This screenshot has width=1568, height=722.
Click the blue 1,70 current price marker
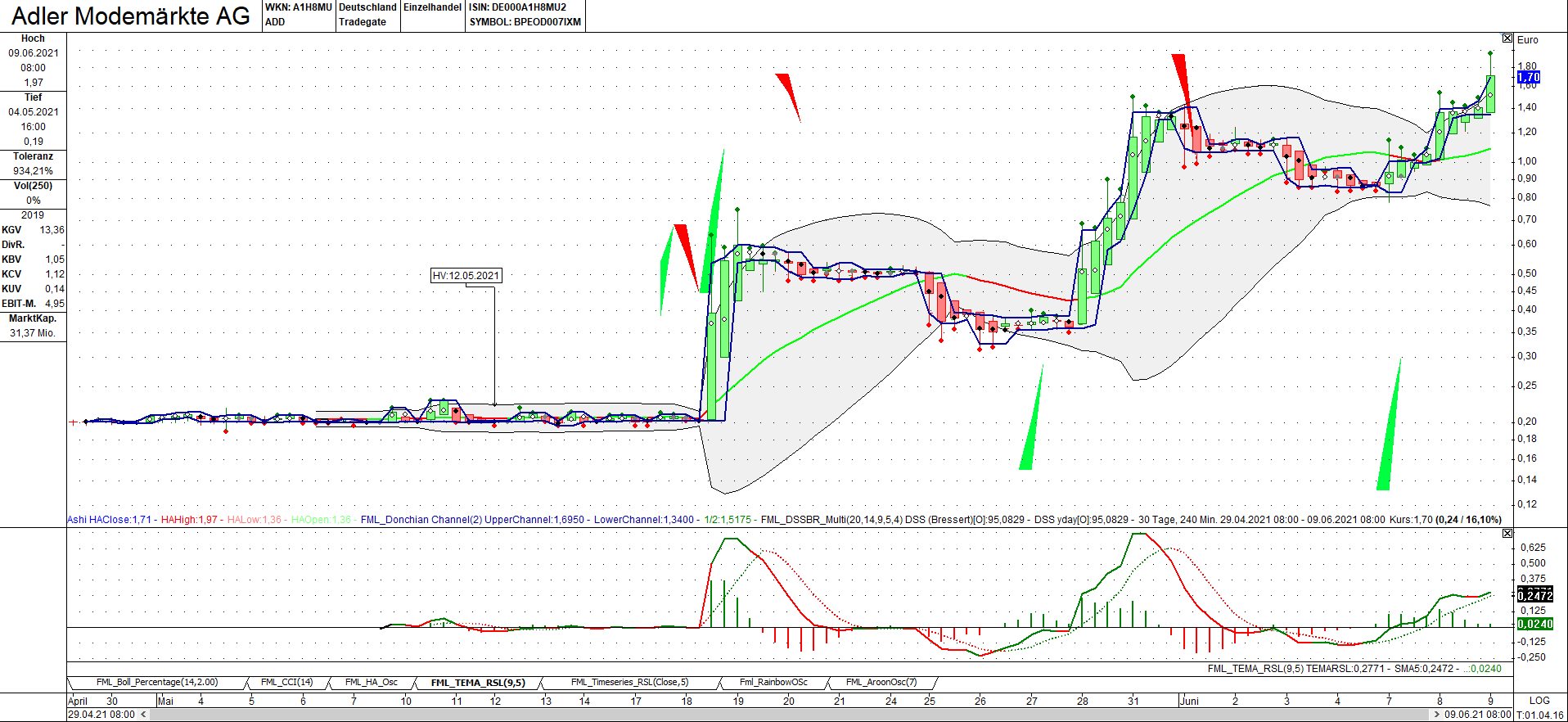pos(1528,77)
